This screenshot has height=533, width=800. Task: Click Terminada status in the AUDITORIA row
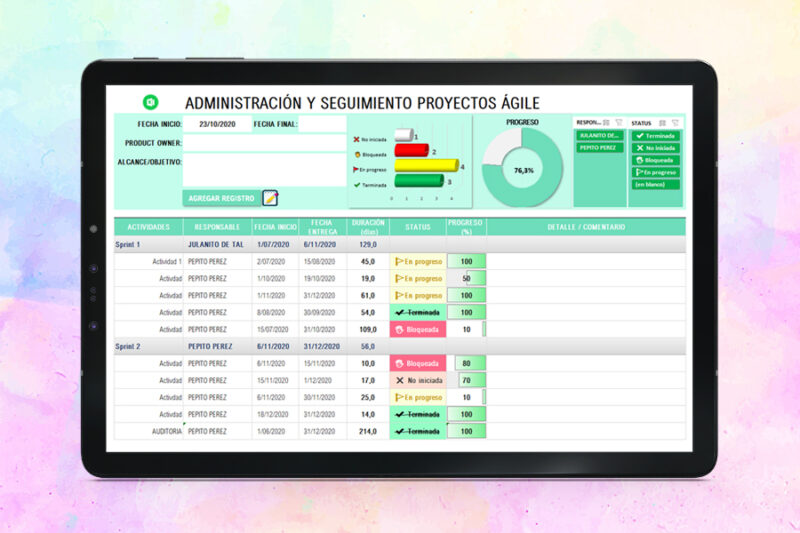click(418, 432)
